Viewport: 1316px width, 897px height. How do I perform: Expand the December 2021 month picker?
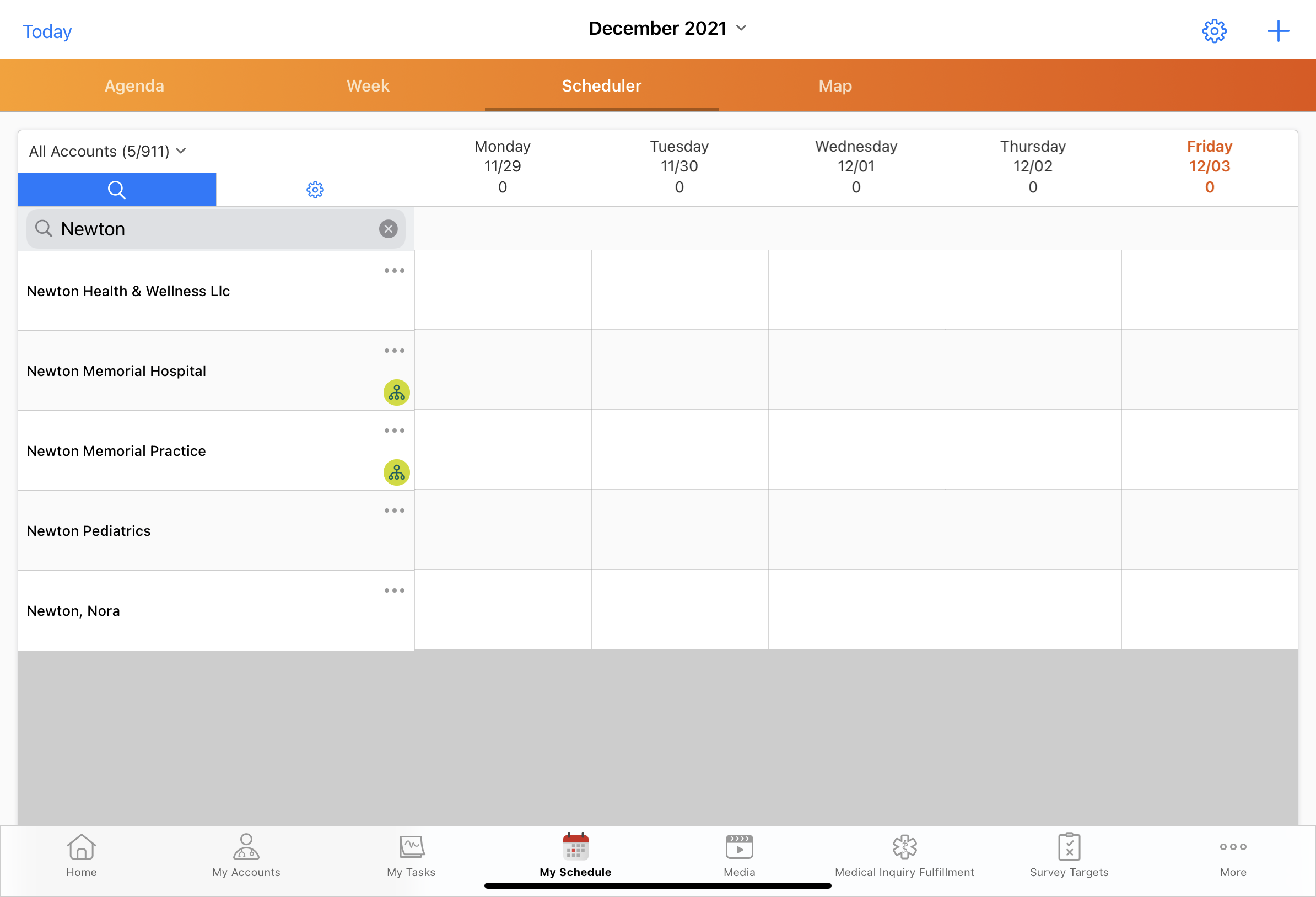pos(667,28)
